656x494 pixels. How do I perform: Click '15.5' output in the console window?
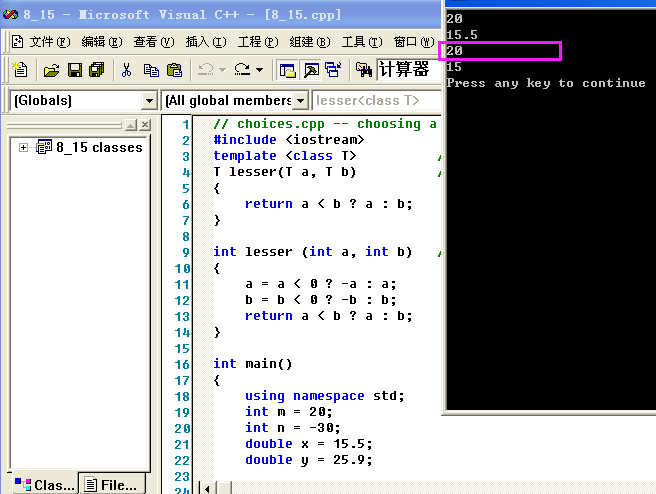click(x=461, y=35)
